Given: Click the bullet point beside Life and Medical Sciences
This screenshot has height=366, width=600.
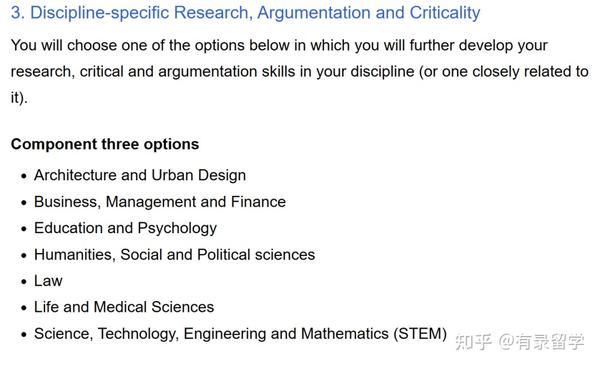Looking at the screenshot, I should point(24,308).
